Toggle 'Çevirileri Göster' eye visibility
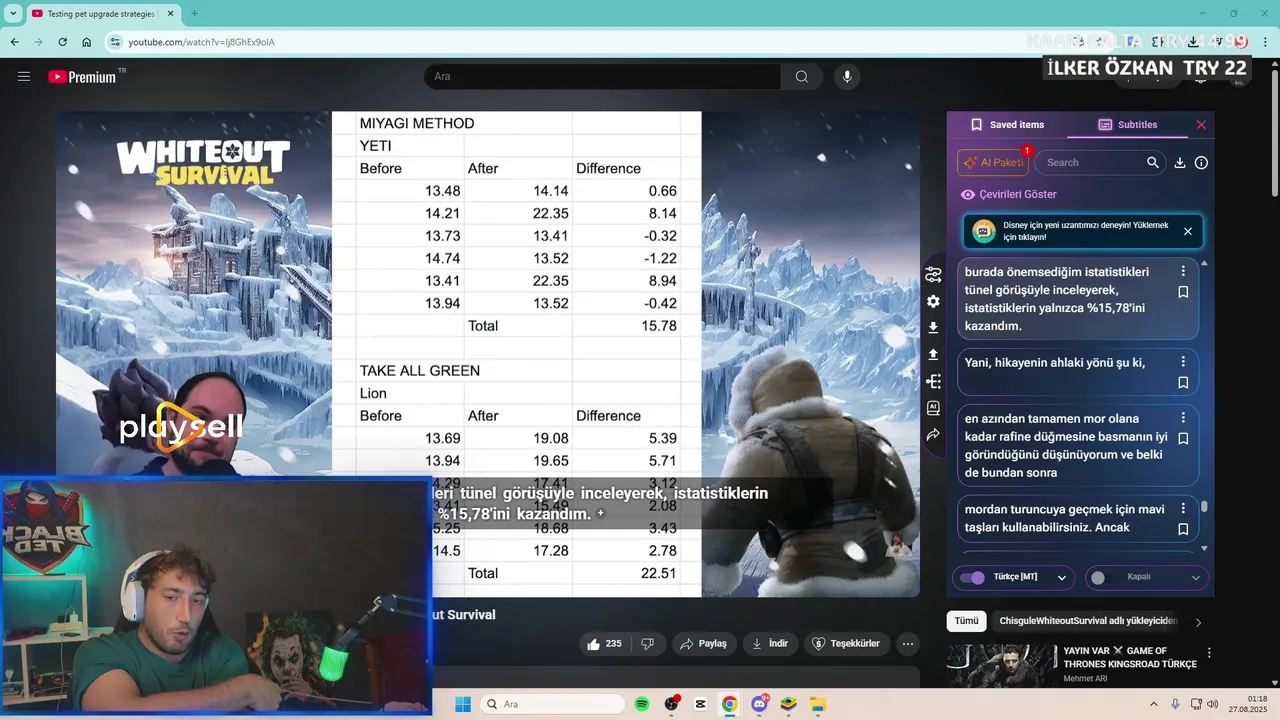This screenshot has width=1280, height=720. tap(967, 195)
